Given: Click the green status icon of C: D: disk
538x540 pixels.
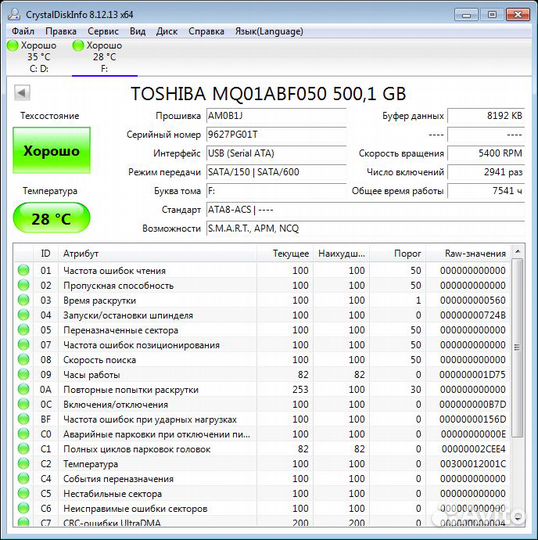Looking at the screenshot, I should point(13,45).
